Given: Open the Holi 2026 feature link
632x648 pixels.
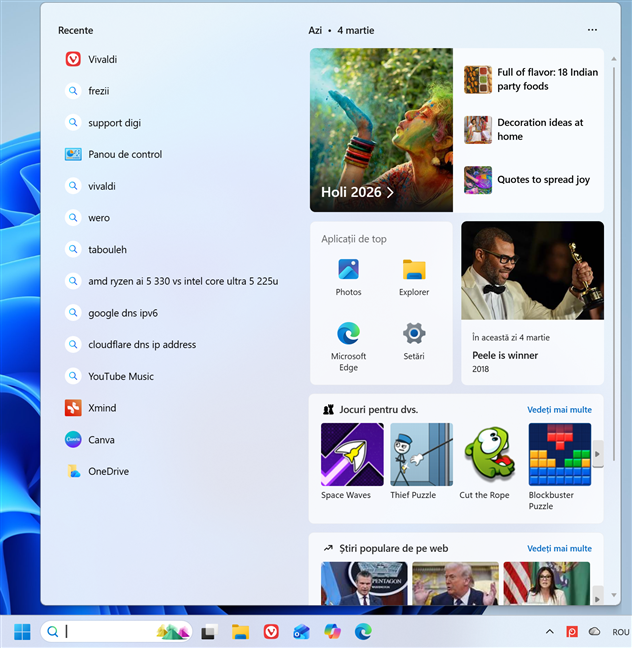Looking at the screenshot, I should [x=357, y=192].
